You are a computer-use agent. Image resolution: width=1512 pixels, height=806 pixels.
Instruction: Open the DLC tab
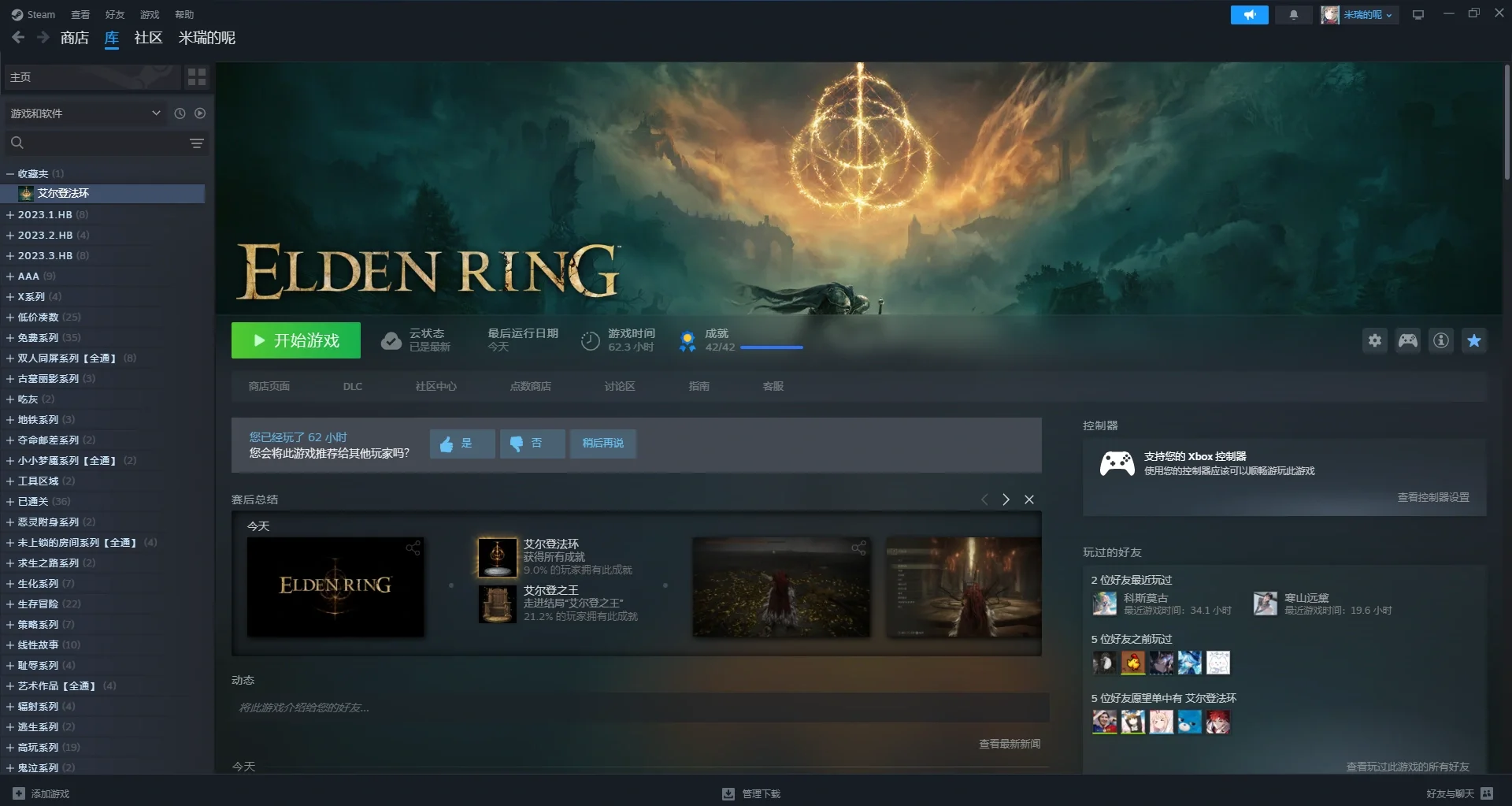[x=353, y=386]
